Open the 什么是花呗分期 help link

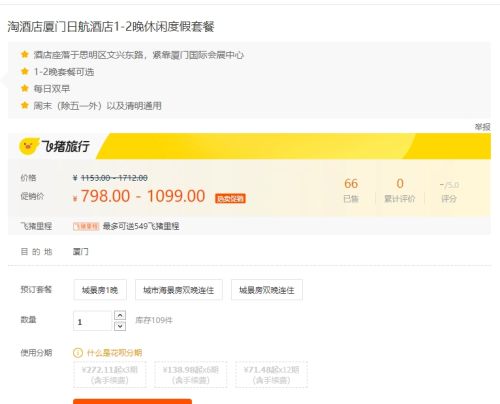pos(114,353)
